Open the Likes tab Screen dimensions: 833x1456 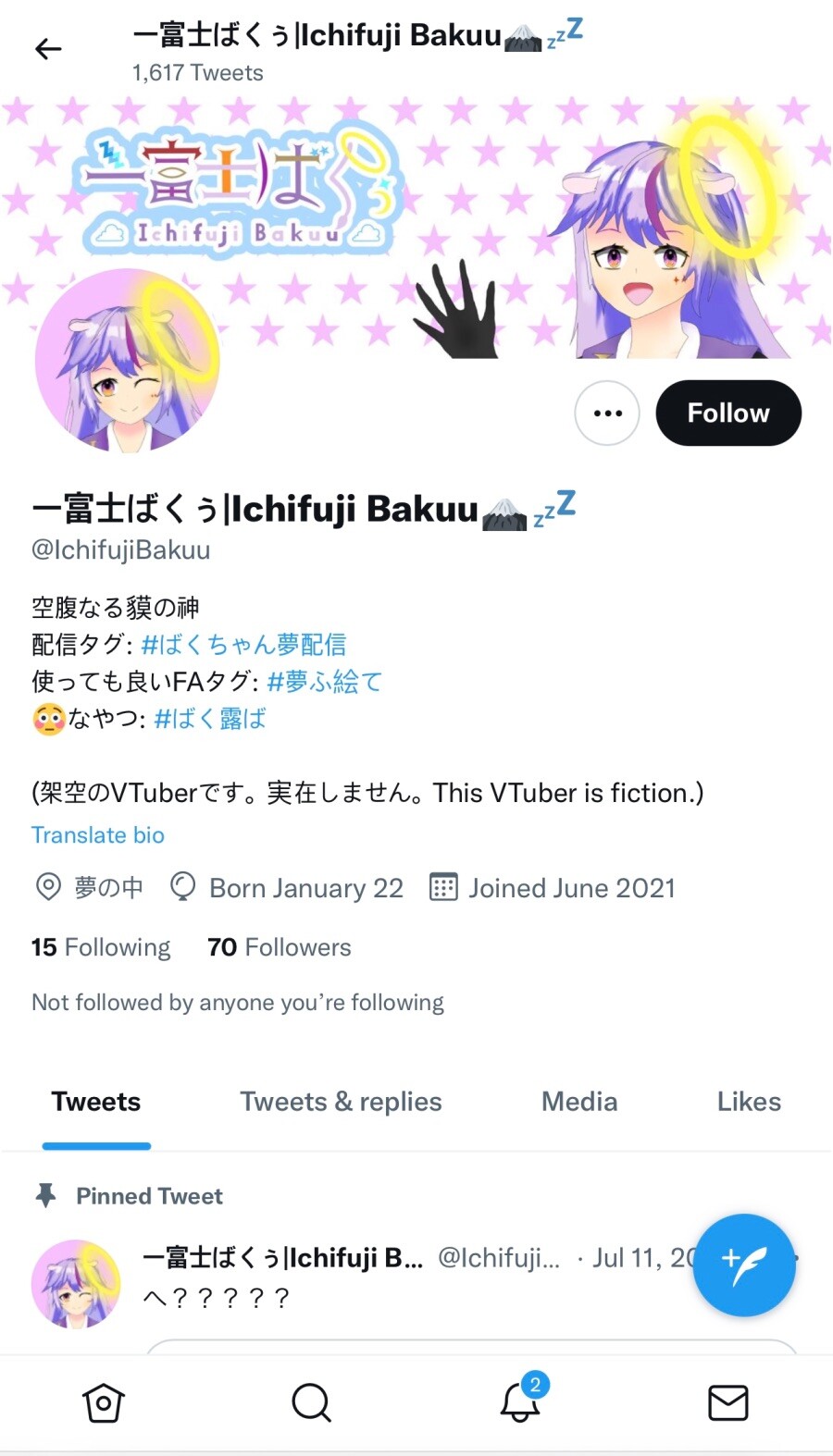click(749, 1102)
